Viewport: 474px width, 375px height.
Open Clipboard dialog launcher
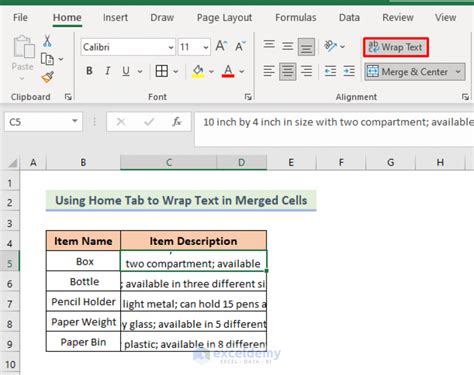68,97
